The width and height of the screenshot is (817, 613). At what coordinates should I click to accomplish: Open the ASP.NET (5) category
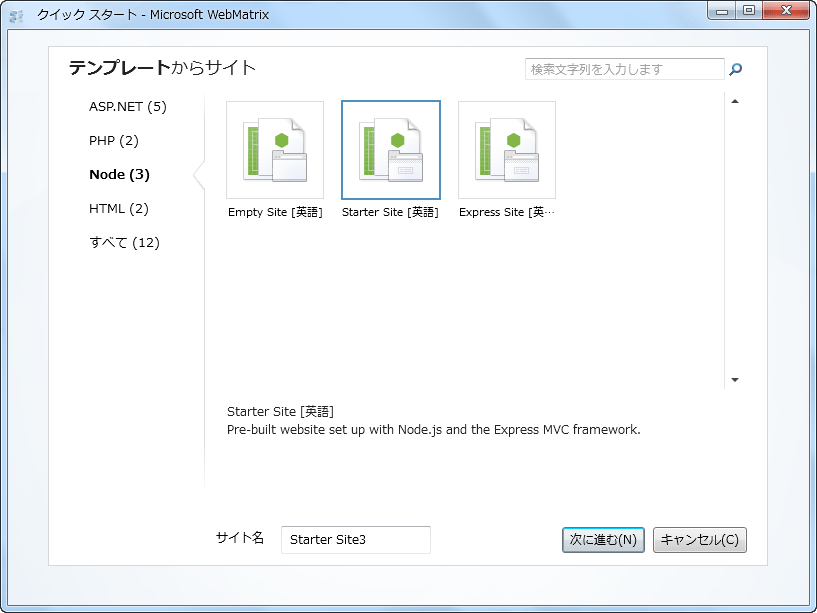(x=128, y=107)
